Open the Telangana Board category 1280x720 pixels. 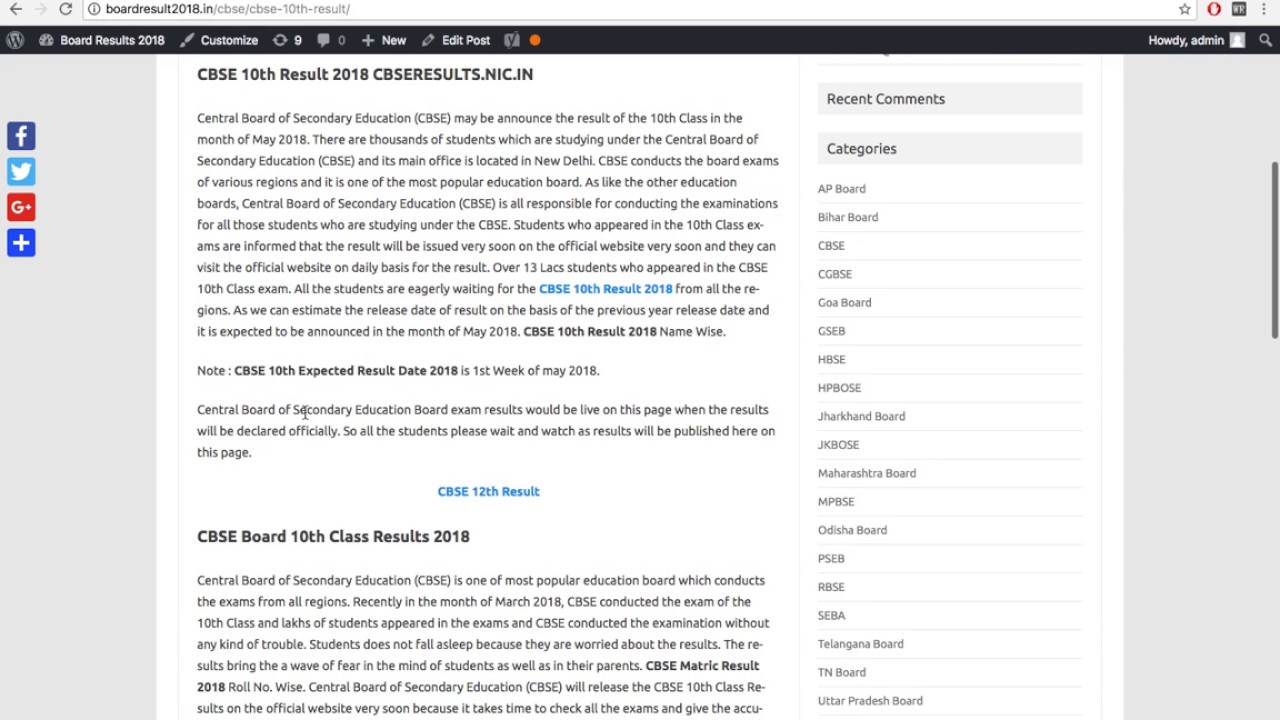pyautogui.click(x=861, y=644)
